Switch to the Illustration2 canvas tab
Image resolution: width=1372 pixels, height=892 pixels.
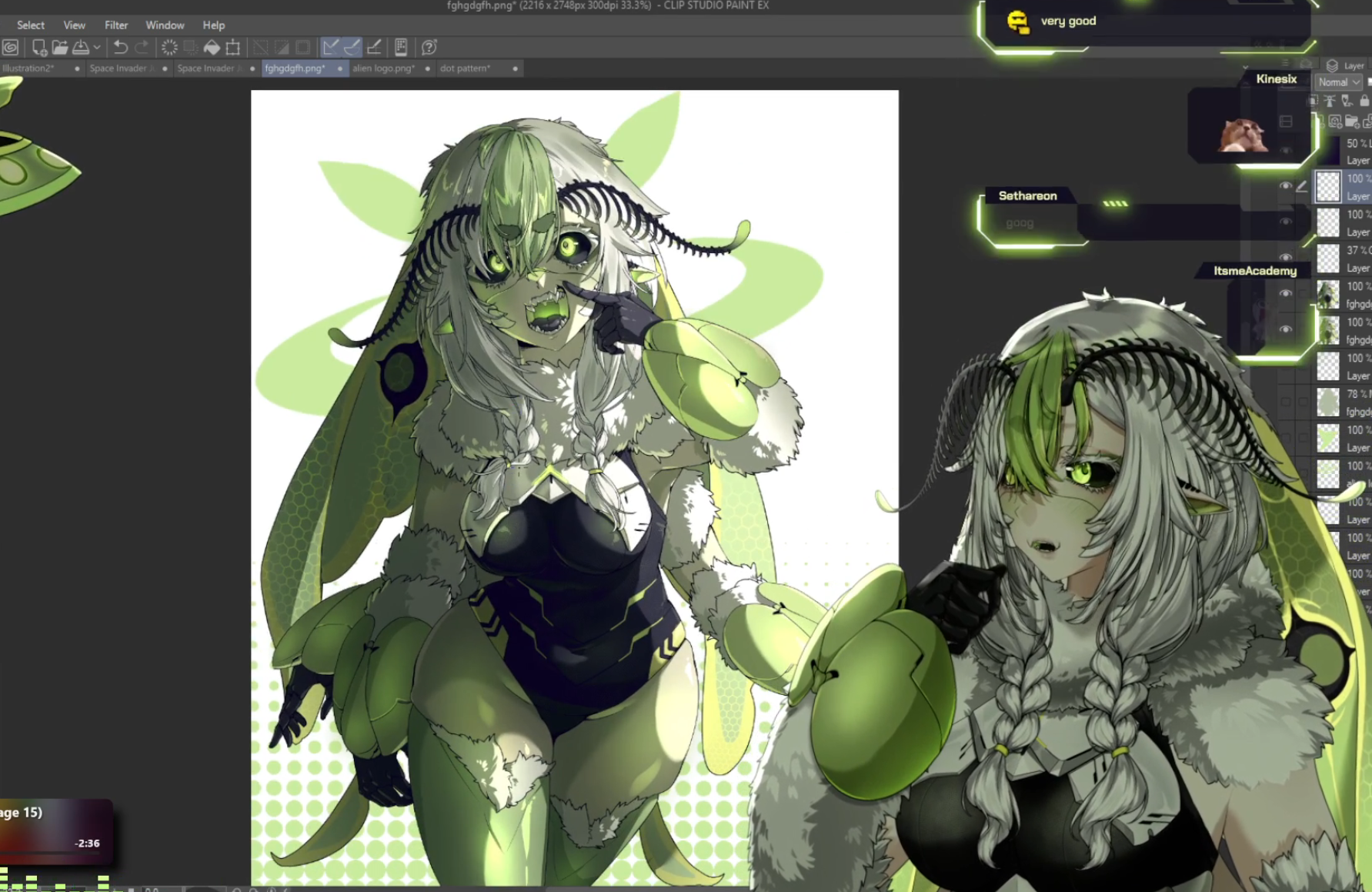pos(28,68)
